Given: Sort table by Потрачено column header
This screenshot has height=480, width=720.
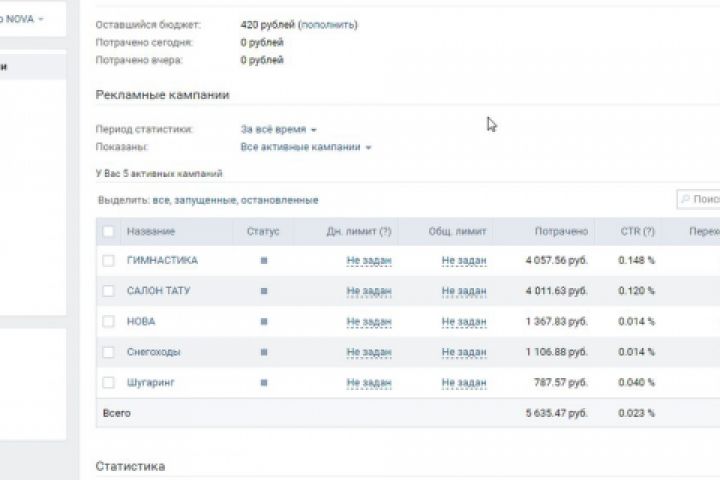Looking at the screenshot, I should (x=560, y=232).
